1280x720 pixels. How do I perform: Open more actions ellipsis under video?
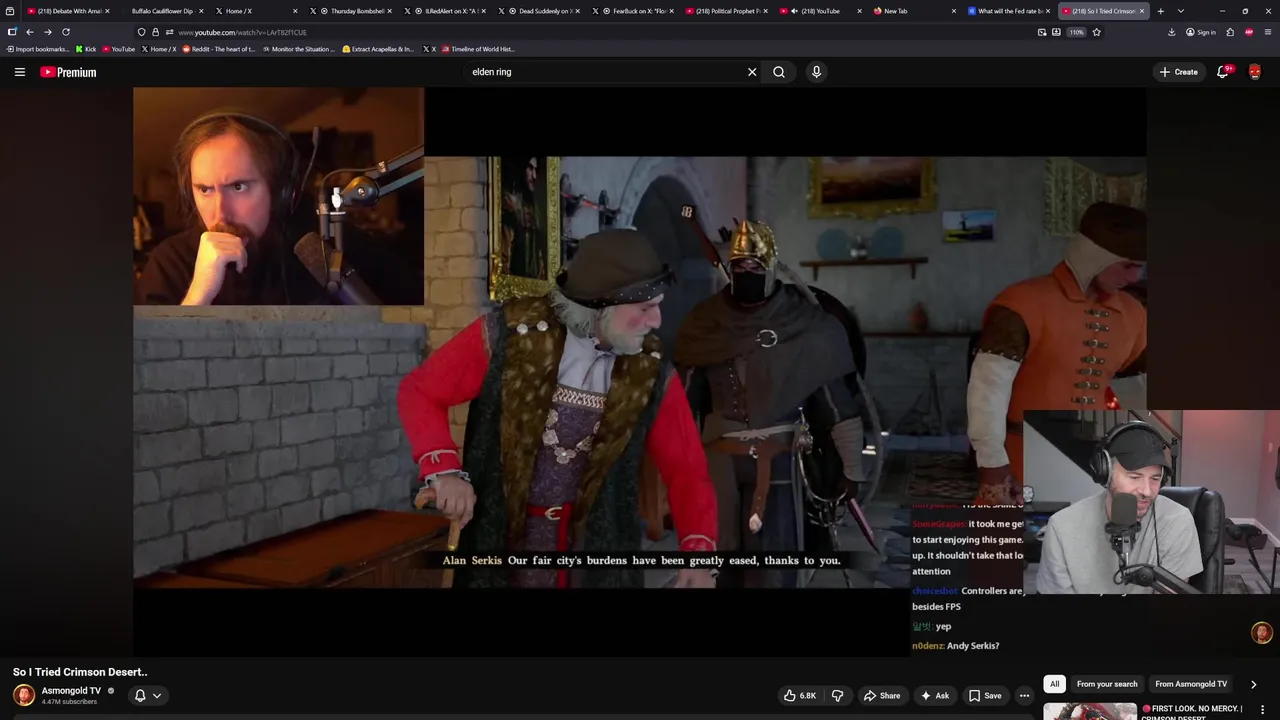[x=1024, y=696]
